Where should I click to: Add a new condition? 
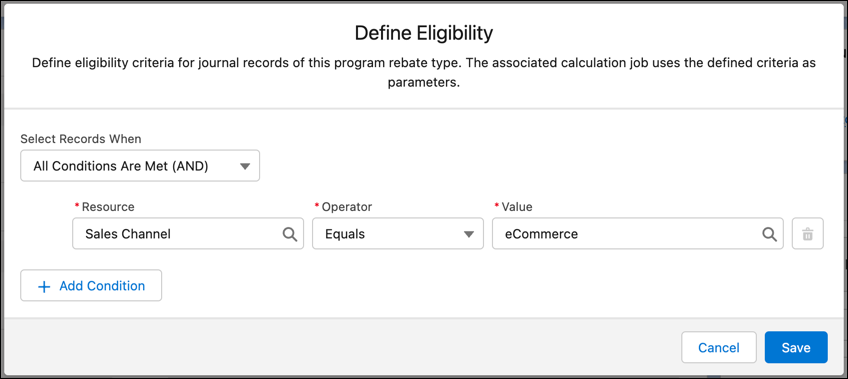[x=91, y=285]
